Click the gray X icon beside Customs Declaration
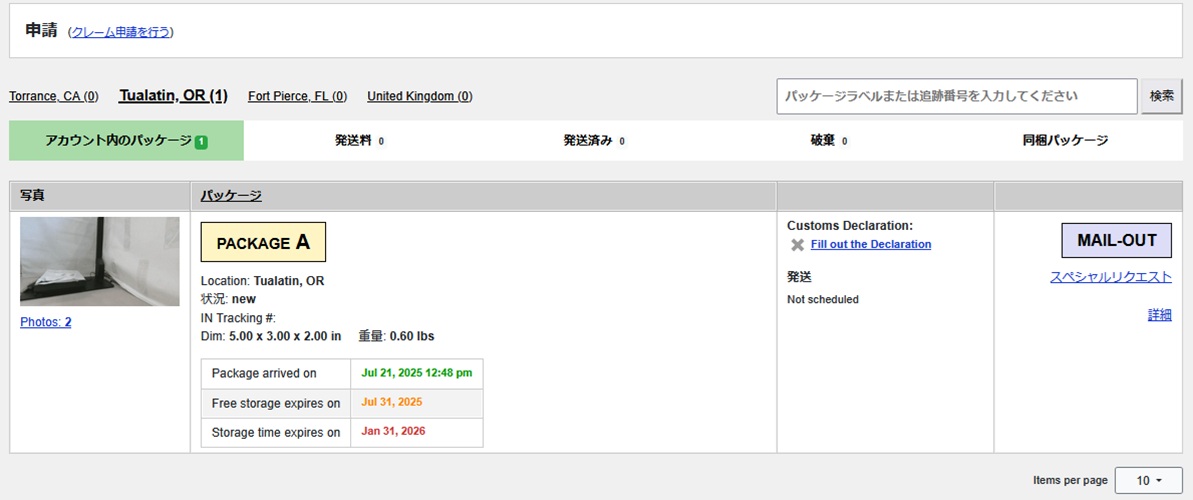 797,245
